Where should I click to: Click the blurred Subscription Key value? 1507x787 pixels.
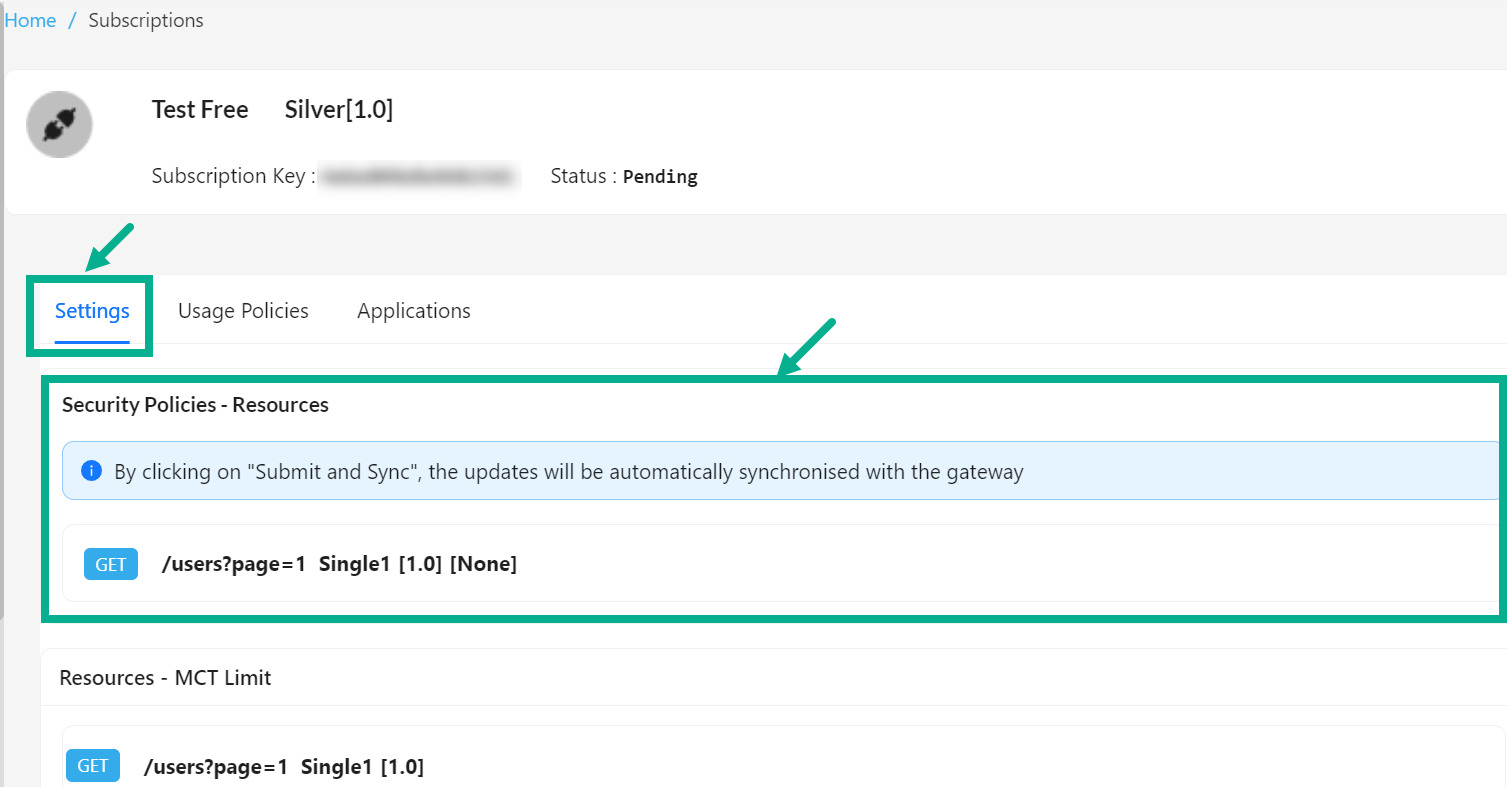click(x=420, y=175)
